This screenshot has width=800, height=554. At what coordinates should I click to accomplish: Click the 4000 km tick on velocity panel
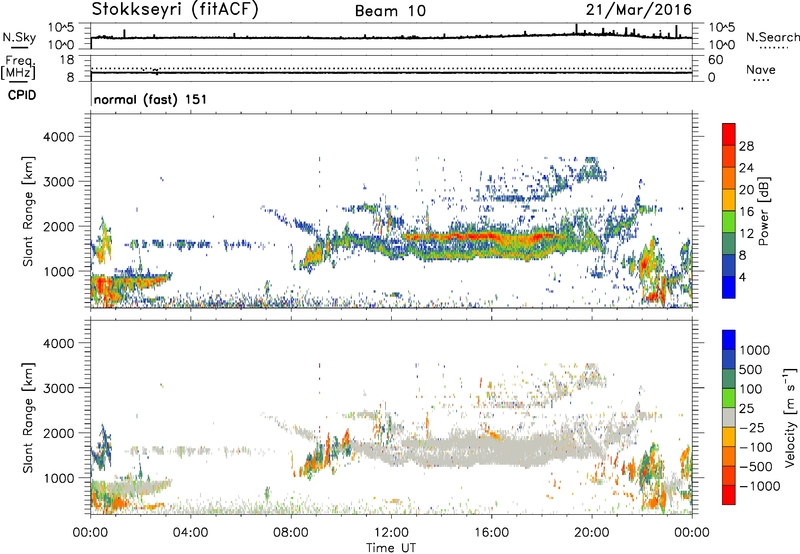[59, 343]
